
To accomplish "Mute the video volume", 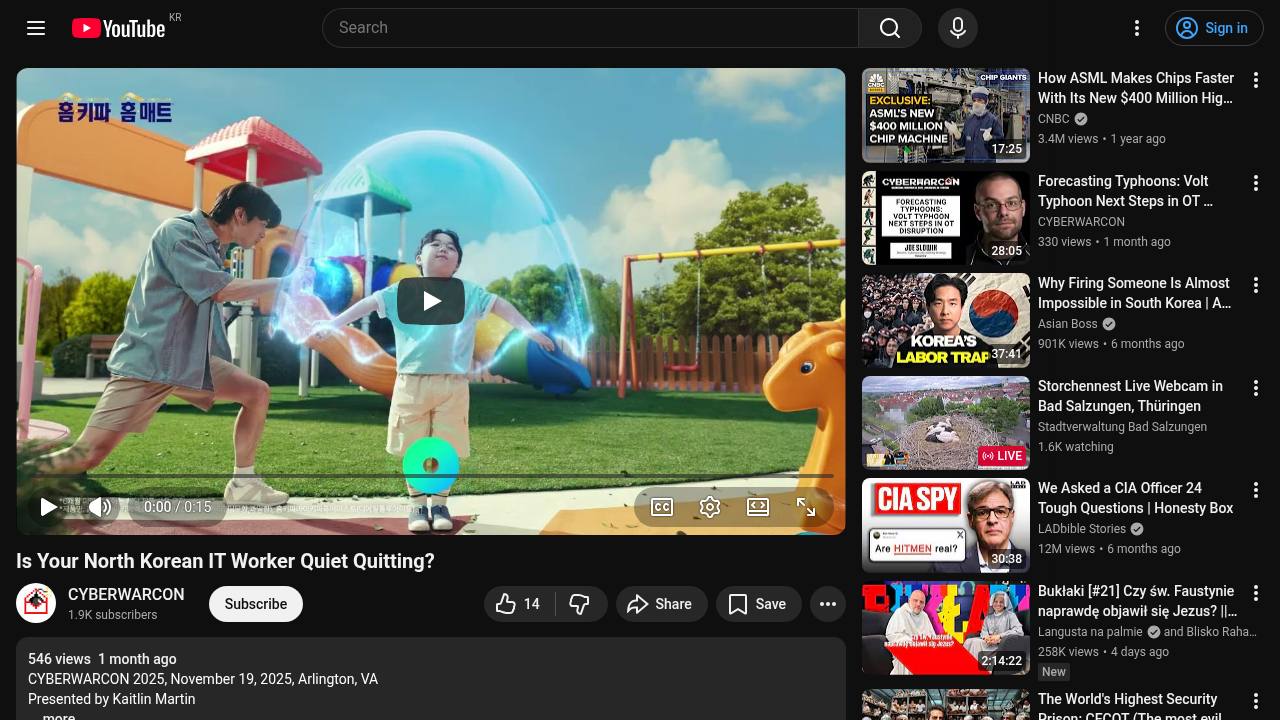I will [100, 507].
